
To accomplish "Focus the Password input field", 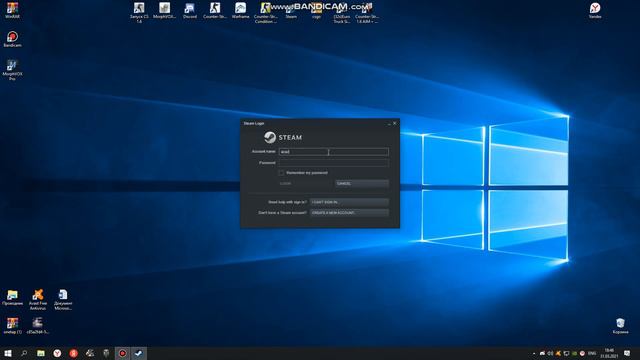I will tap(333, 163).
